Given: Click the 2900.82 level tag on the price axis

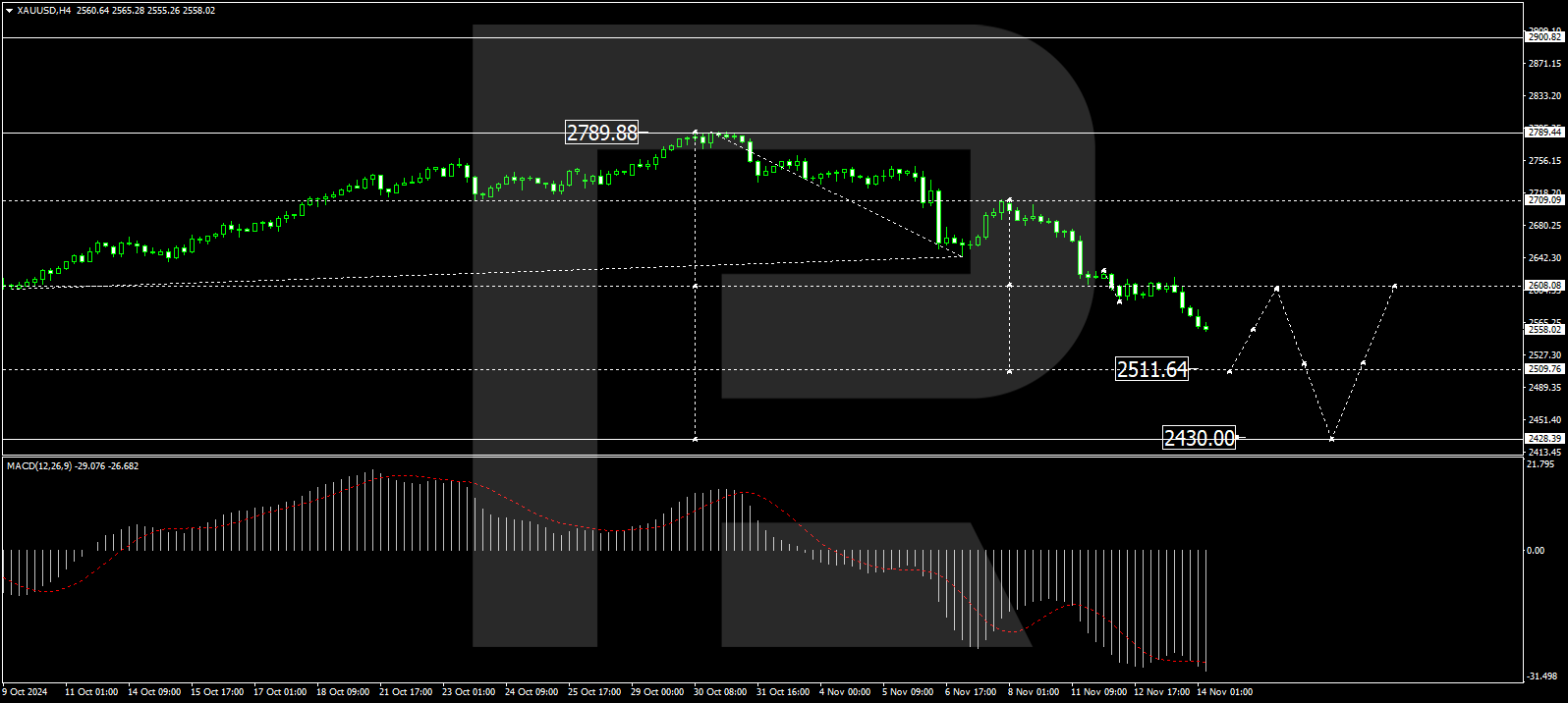Looking at the screenshot, I should 1543,37.
